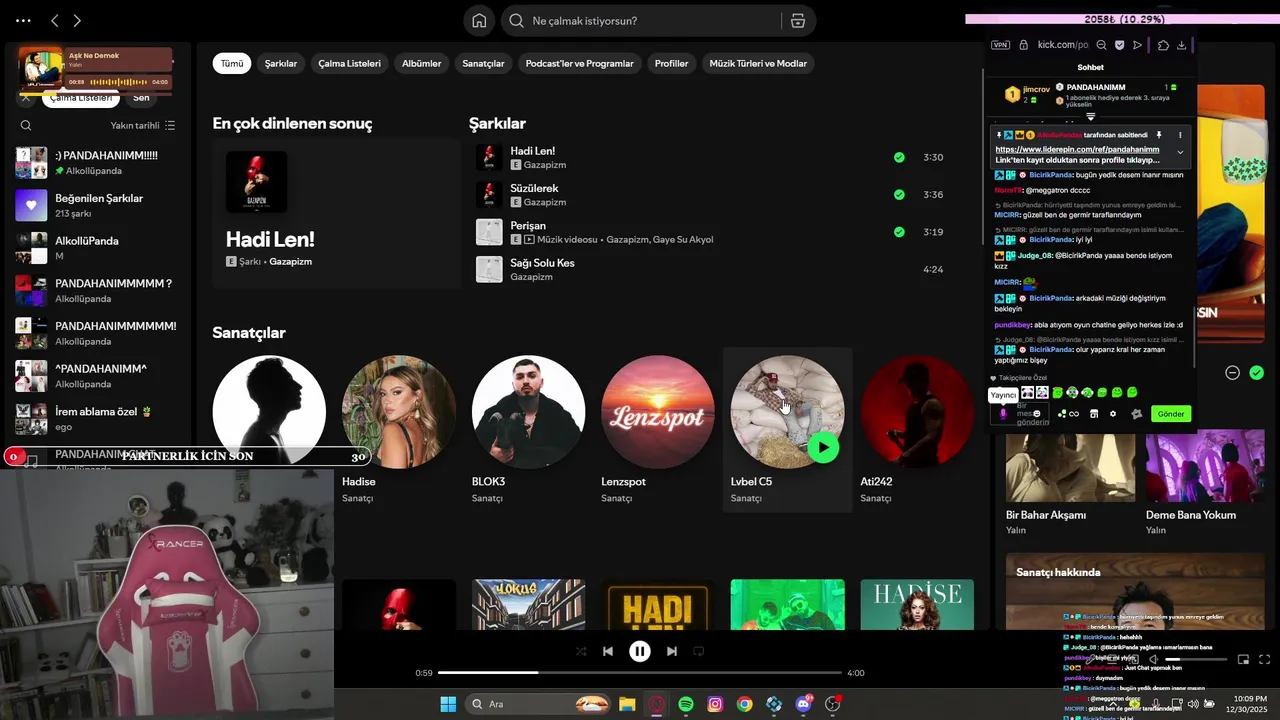The height and width of the screenshot is (720, 1280).
Task: Open Spotify home via the house icon
Action: tap(479, 21)
